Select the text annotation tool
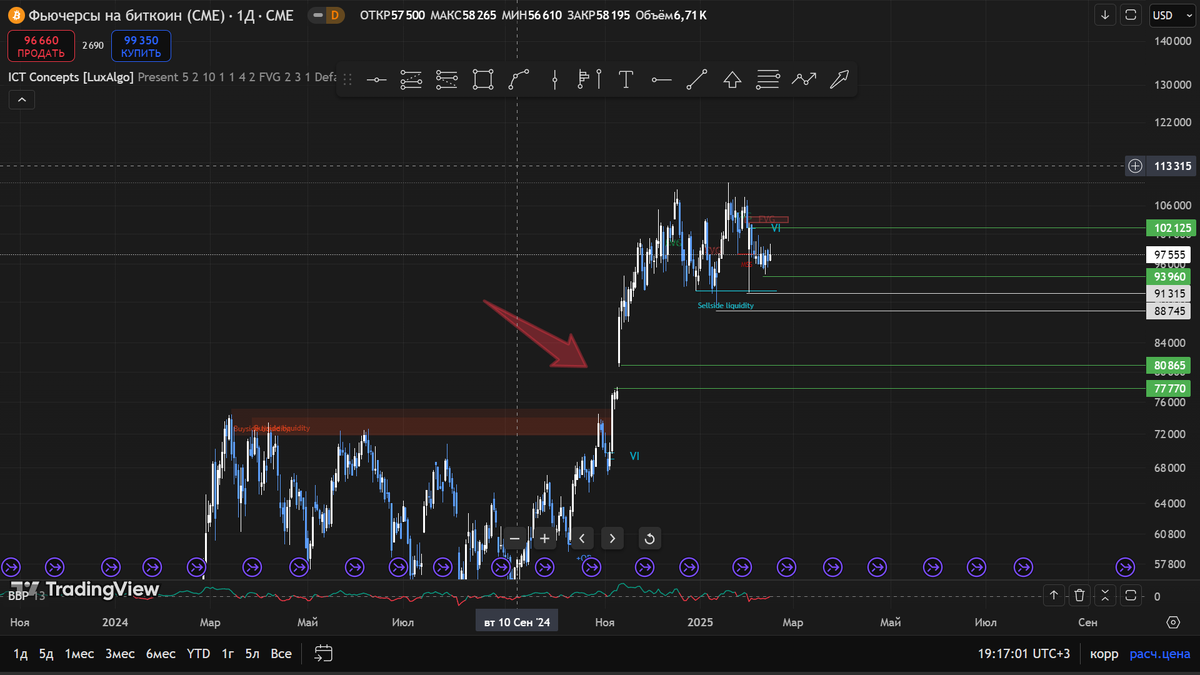 [626, 80]
